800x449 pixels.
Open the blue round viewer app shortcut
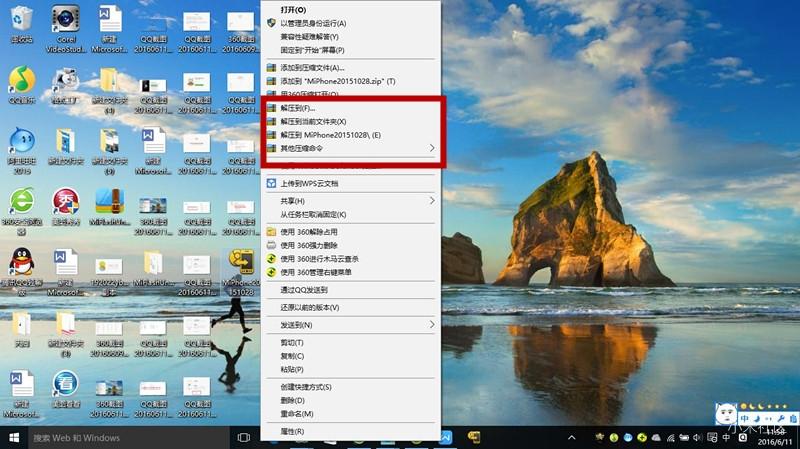[x=65, y=389]
